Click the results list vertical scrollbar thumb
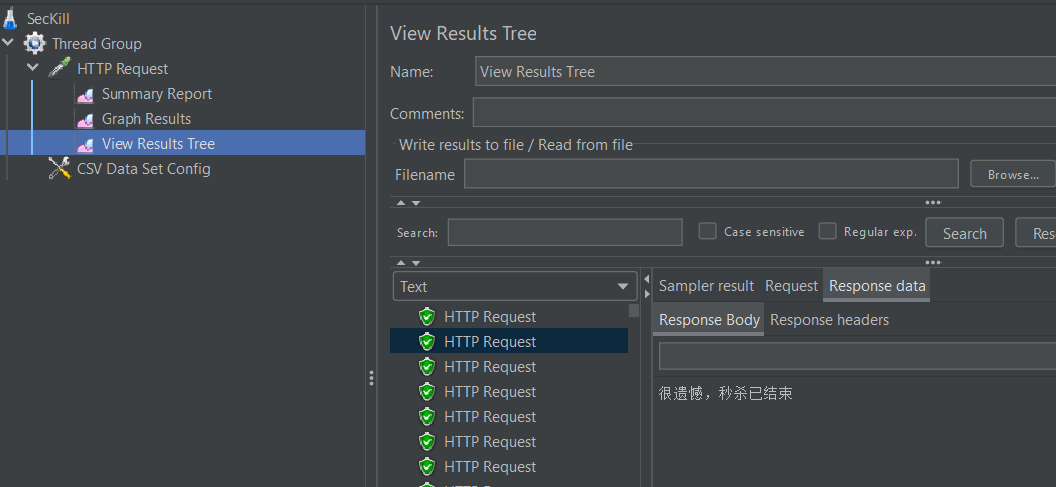This screenshot has height=487, width=1056. (x=634, y=311)
